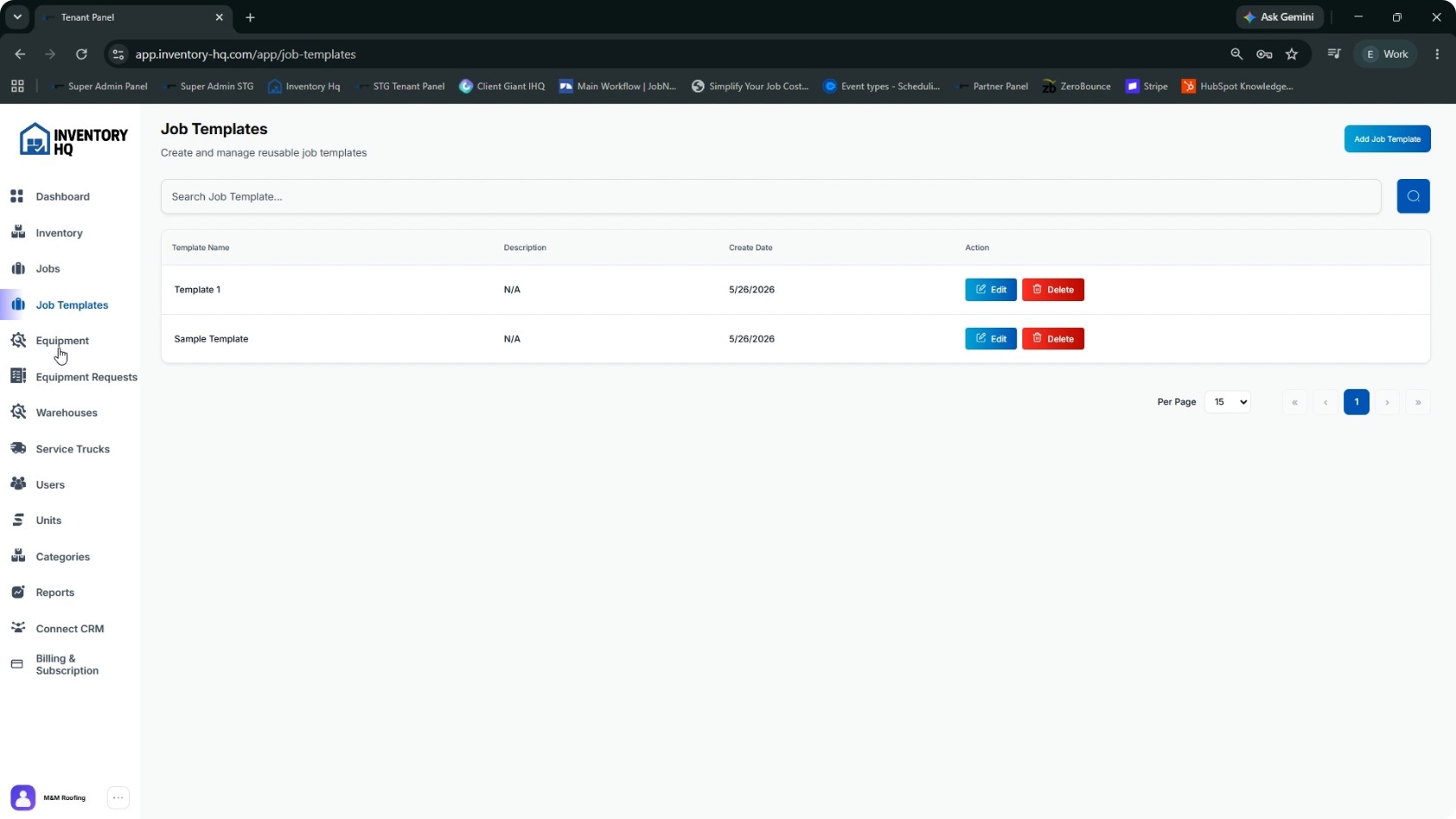Click the Create Date column header
The width and height of the screenshot is (1456, 819).
(750, 248)
